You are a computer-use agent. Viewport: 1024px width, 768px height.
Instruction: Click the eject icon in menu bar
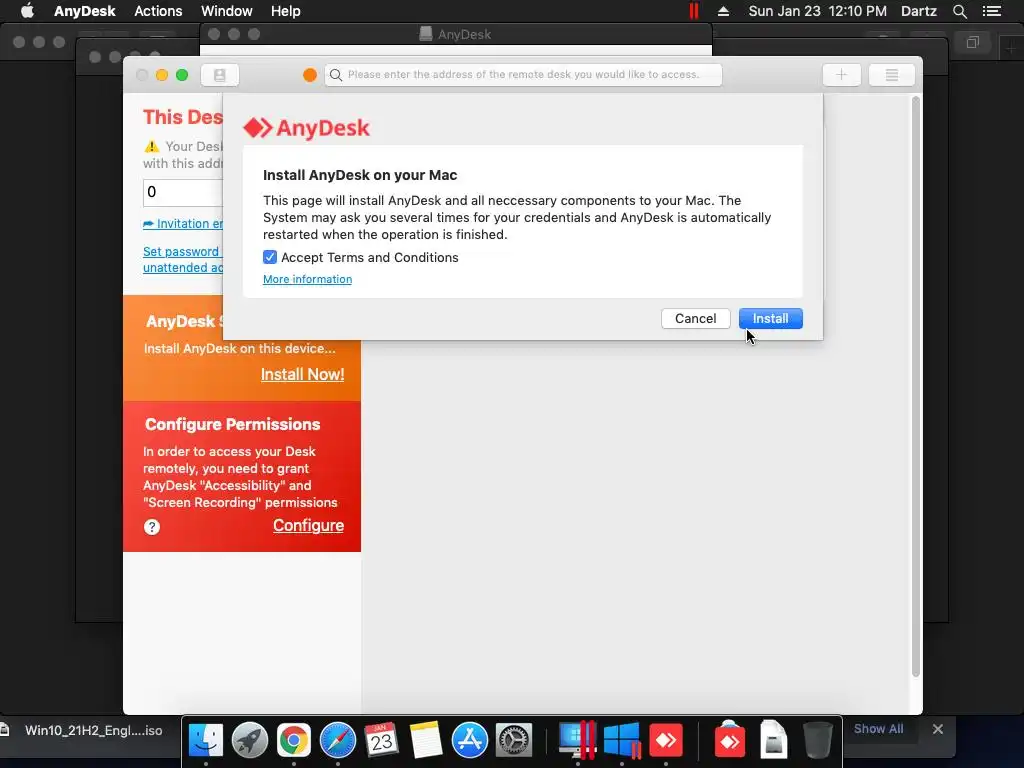tap(724, 11)
